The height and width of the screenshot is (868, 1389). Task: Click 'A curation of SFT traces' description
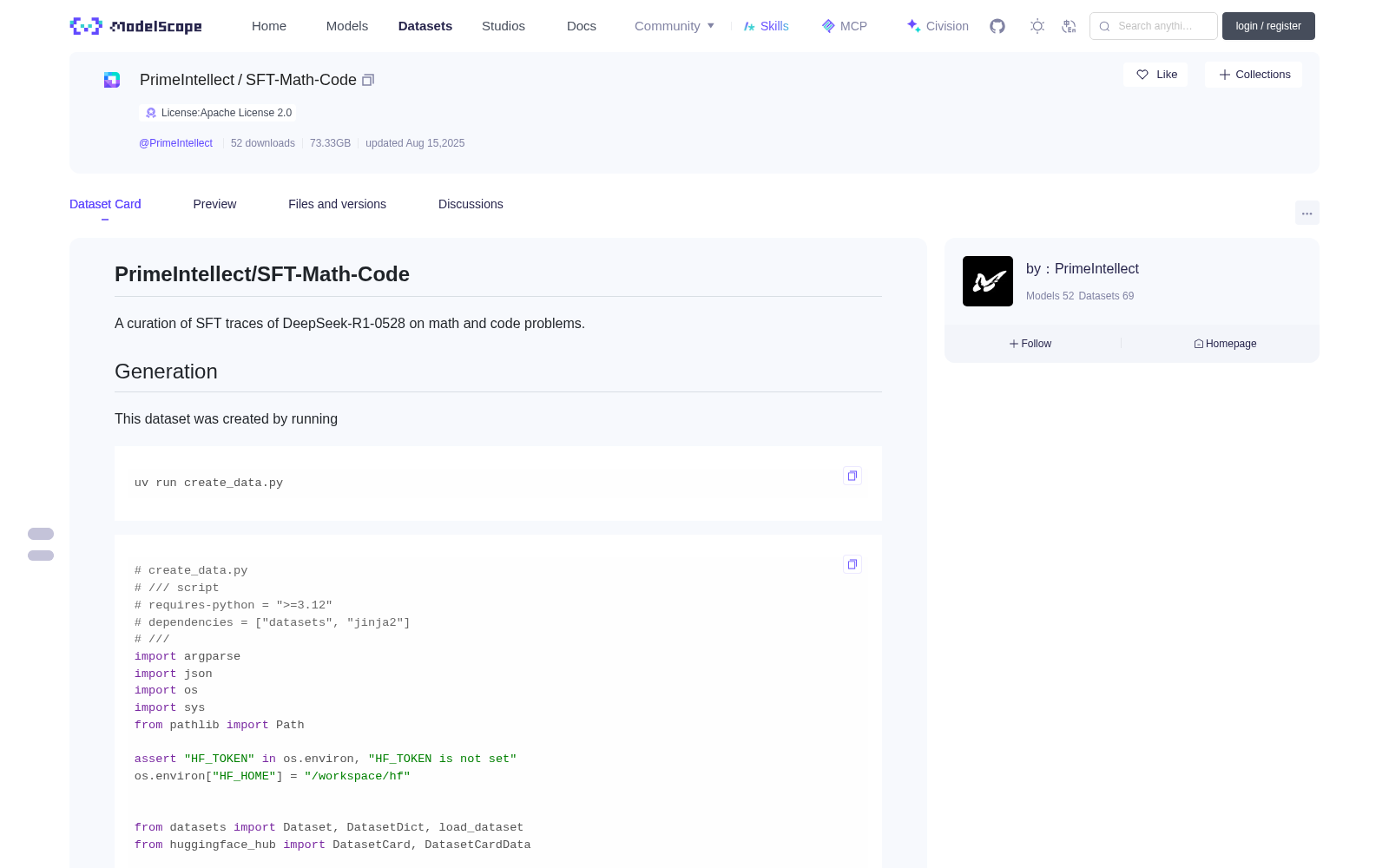[x=350, y=324]
